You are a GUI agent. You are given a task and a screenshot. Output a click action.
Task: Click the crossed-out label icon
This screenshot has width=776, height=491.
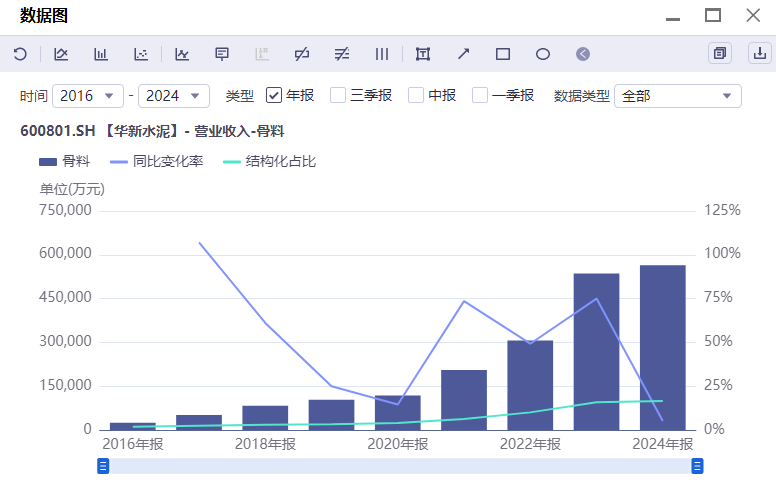(302, 54)
